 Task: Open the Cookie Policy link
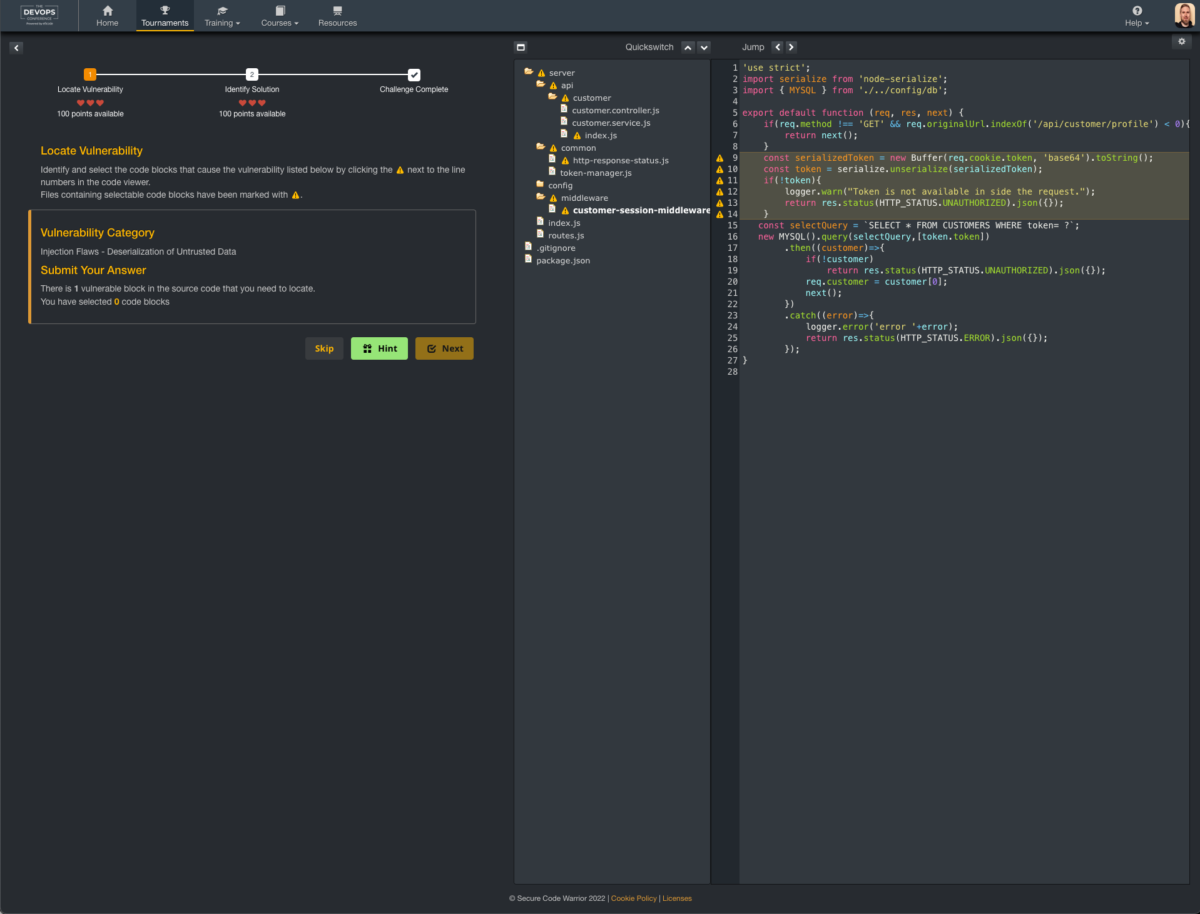click(x=634, y=898)
